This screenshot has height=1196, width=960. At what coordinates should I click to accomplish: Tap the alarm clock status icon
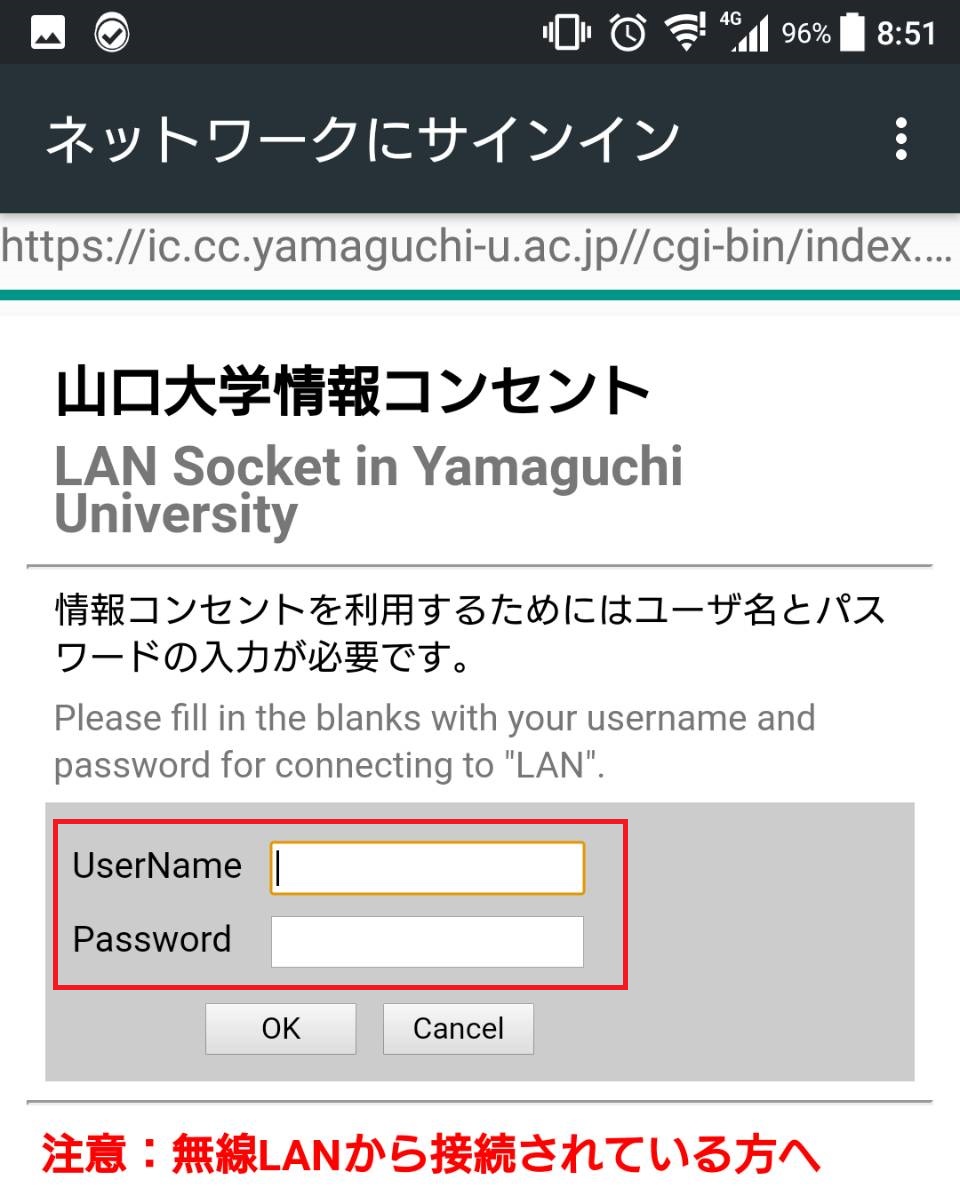click(x=628, y=33)
